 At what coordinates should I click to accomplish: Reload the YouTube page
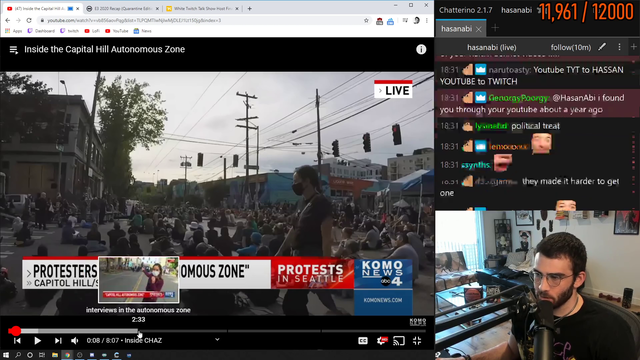tap(29, 20)
